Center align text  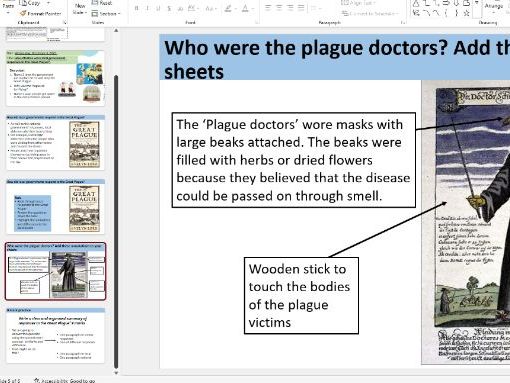[x=279, y=7]
